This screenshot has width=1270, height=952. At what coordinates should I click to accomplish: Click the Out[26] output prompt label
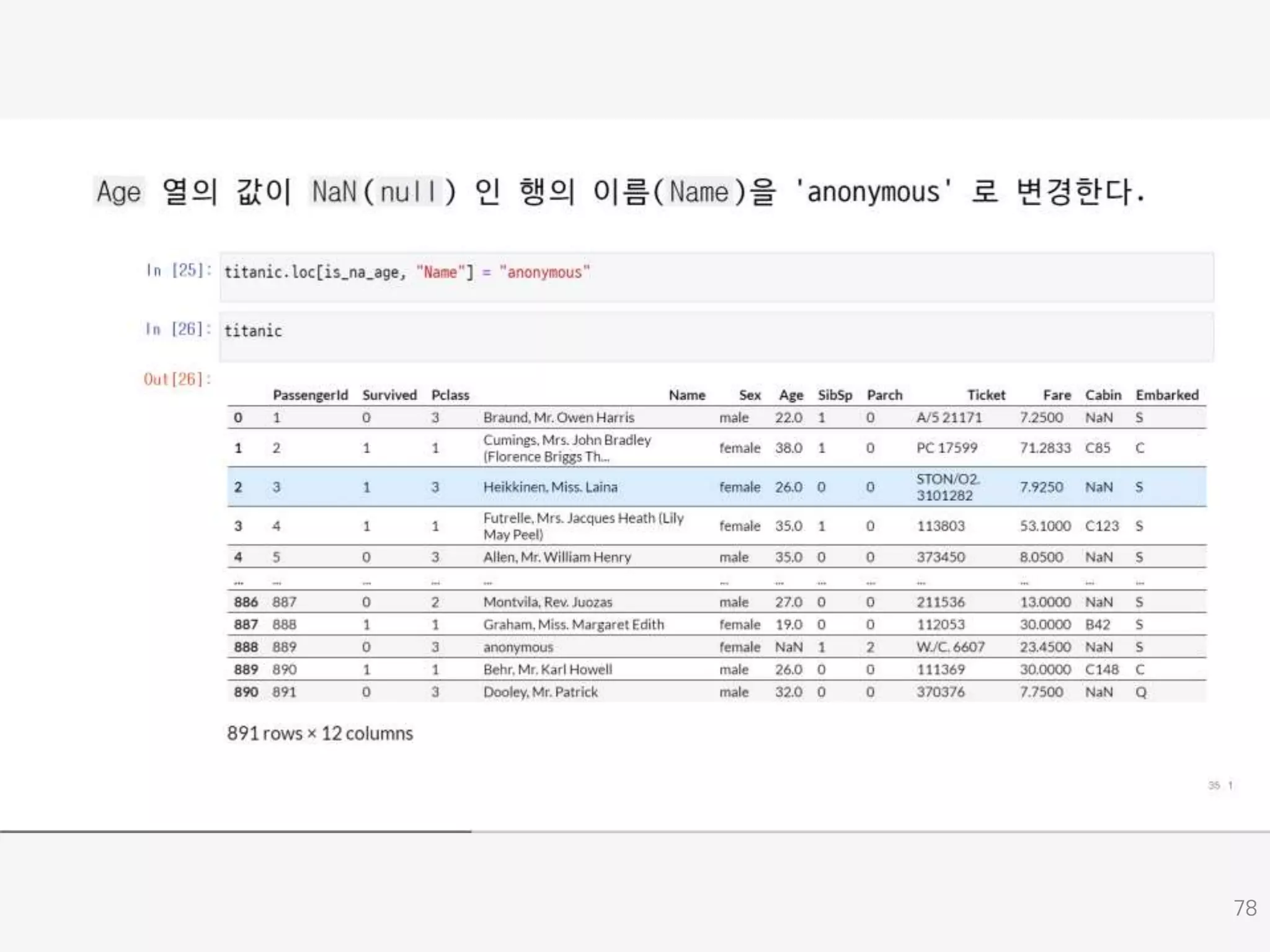(177, 379)
